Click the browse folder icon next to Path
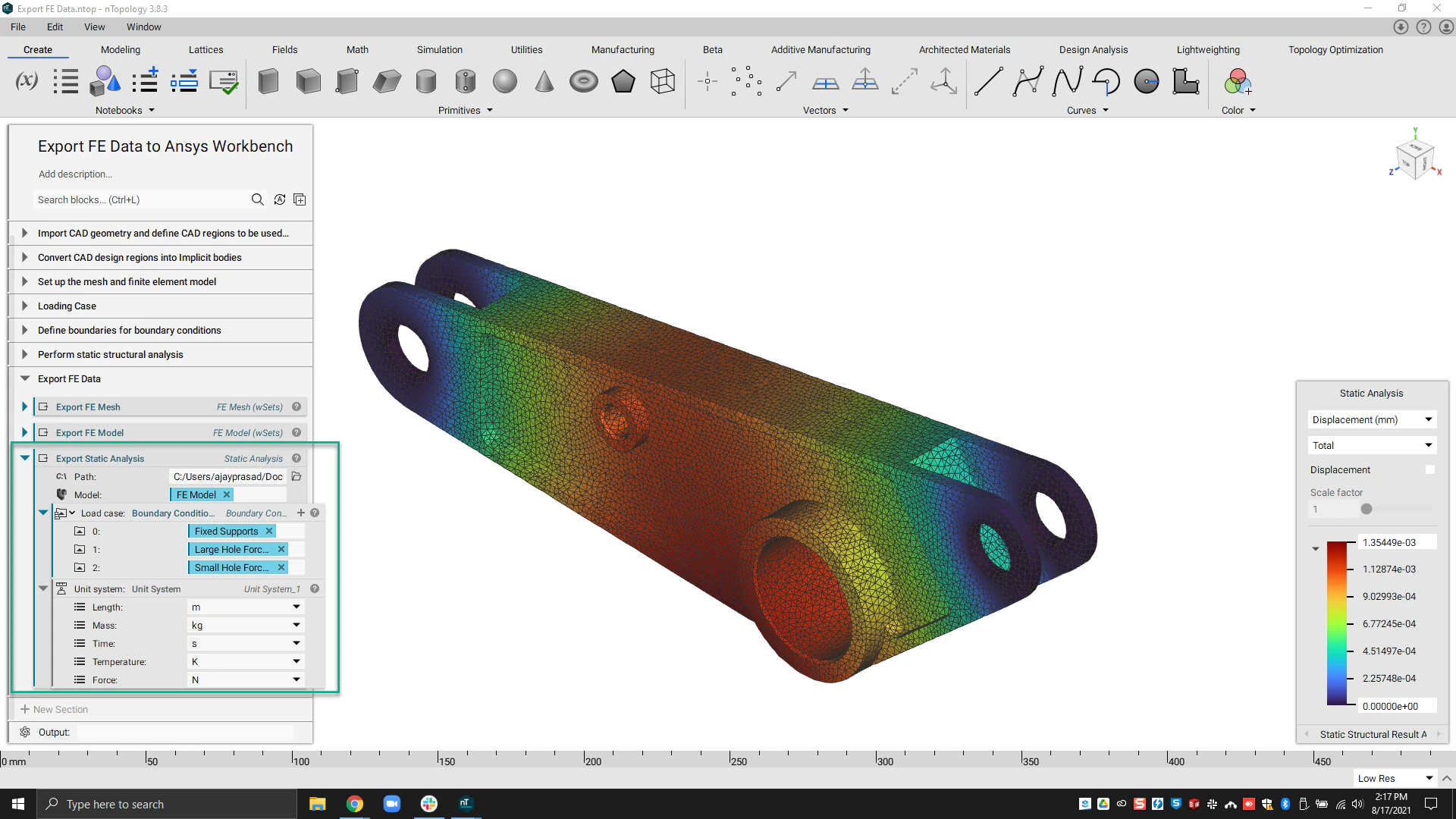Image resolution: width=1456 pixels, height=819 pixels. [x=297, y=476]
